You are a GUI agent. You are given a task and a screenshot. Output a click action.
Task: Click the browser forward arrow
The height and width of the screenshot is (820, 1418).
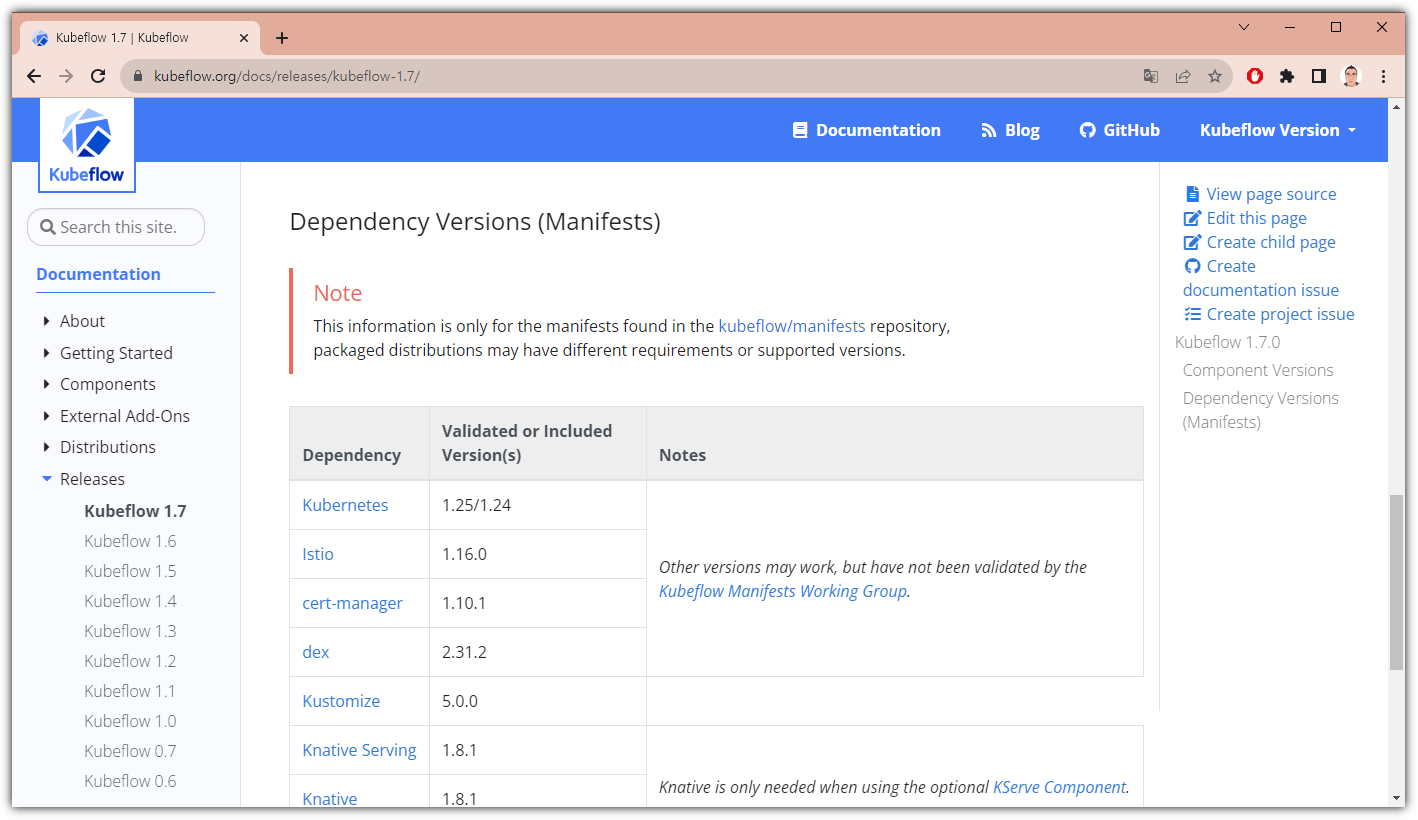tap(66, 76)
